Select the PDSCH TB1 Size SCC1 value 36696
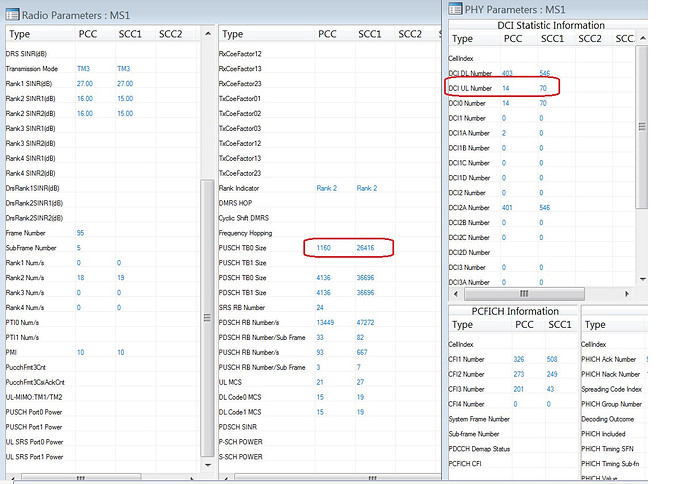Viewport: 690px width, 484px height. coord(365,293)
